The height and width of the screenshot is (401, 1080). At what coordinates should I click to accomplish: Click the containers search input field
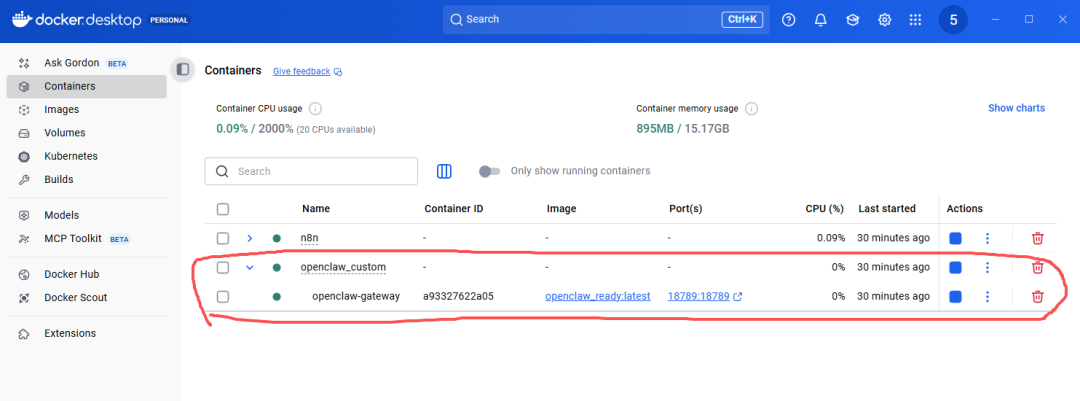pos(320,171)
